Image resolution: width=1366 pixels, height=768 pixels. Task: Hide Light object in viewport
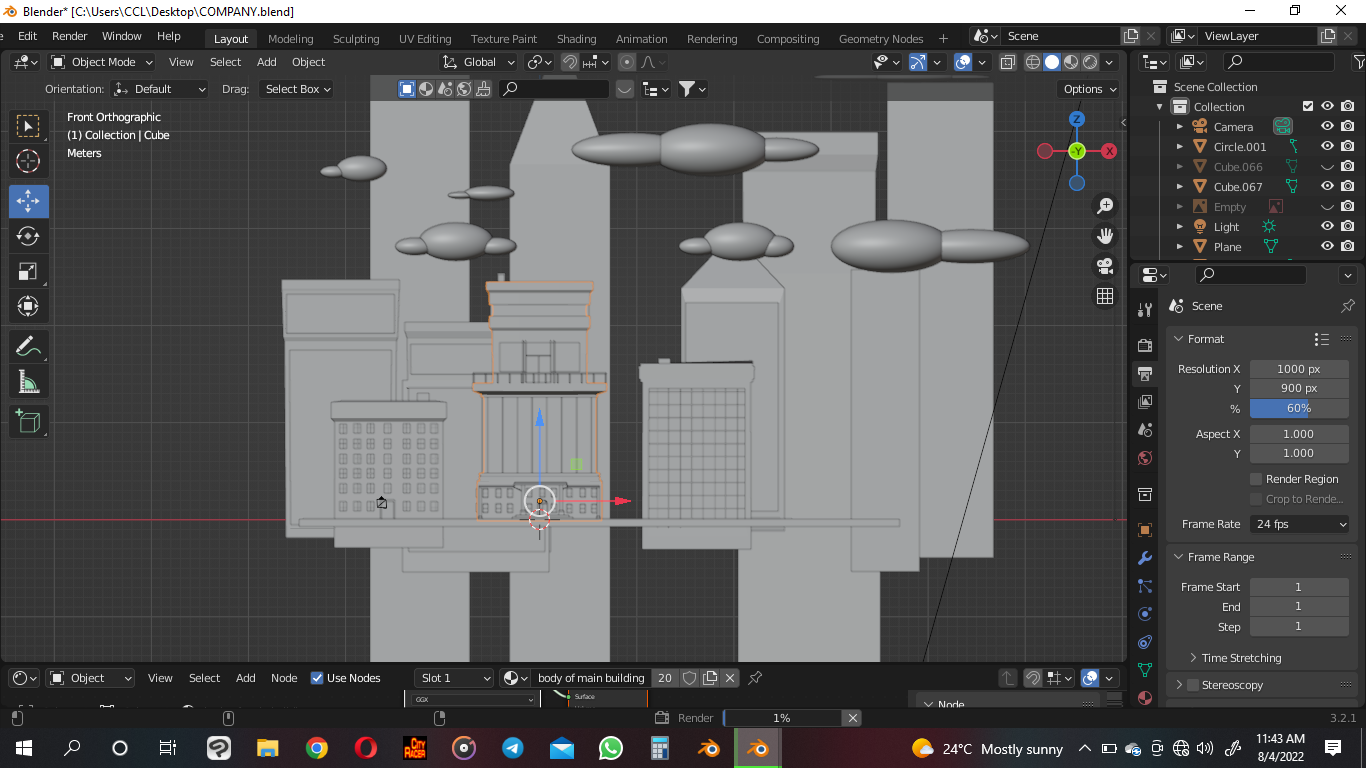(x=1327, y=227)
